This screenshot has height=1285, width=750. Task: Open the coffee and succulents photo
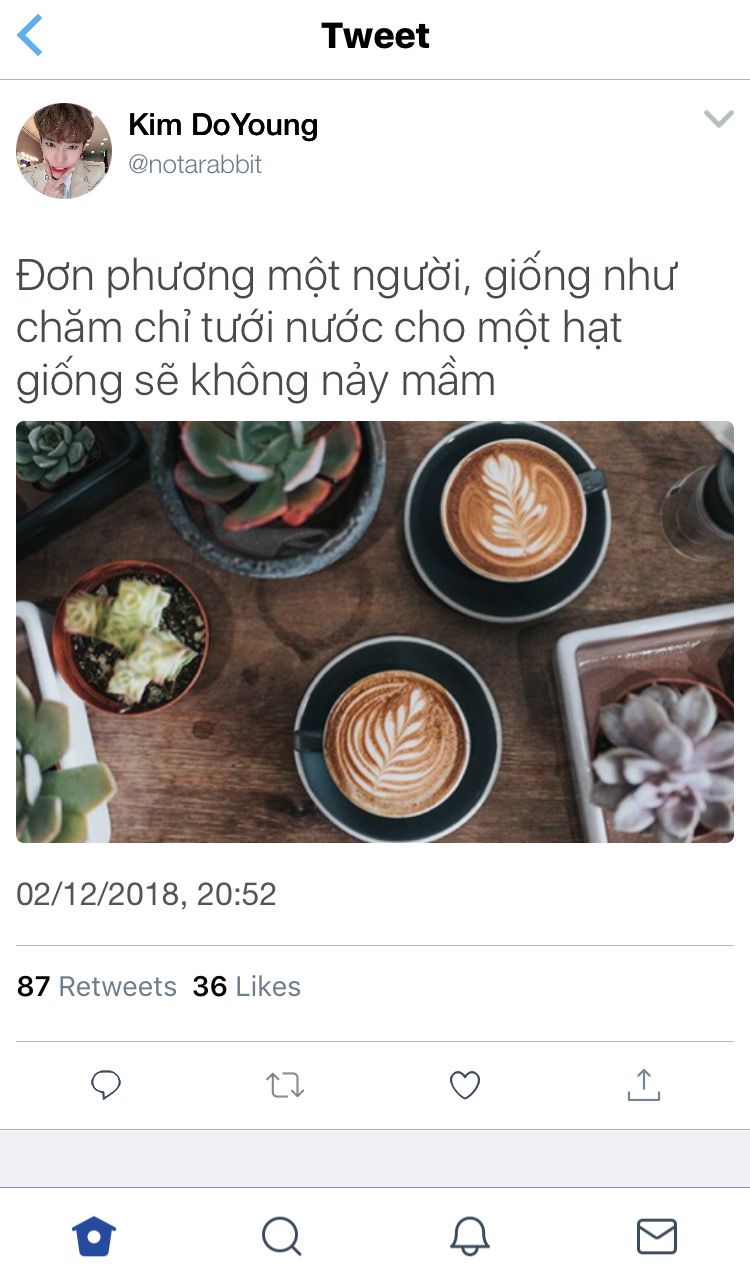tap(375, 632)
